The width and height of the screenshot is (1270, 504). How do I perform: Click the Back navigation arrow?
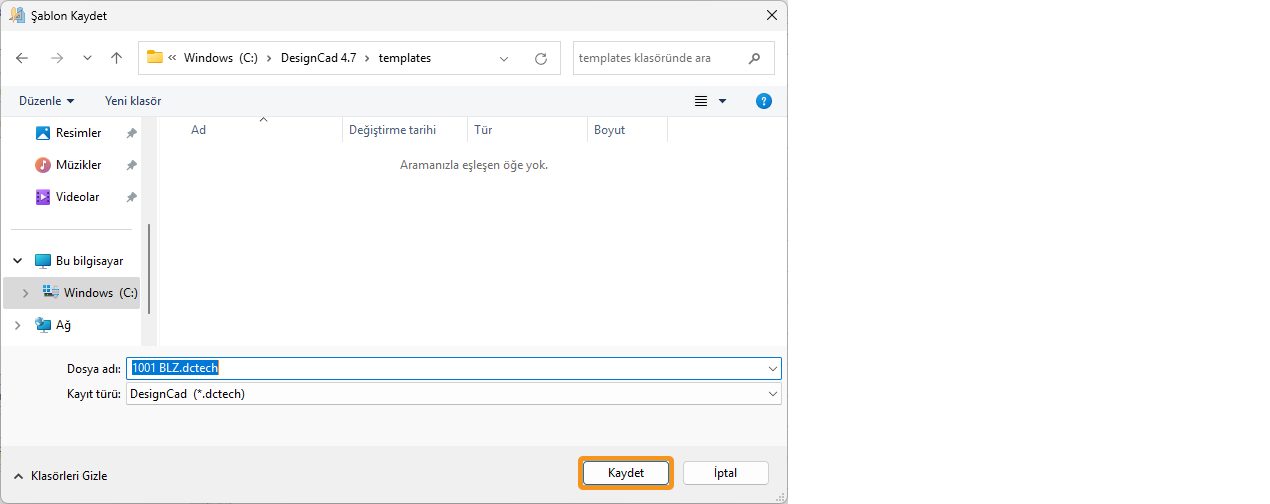tap(22, 58)
